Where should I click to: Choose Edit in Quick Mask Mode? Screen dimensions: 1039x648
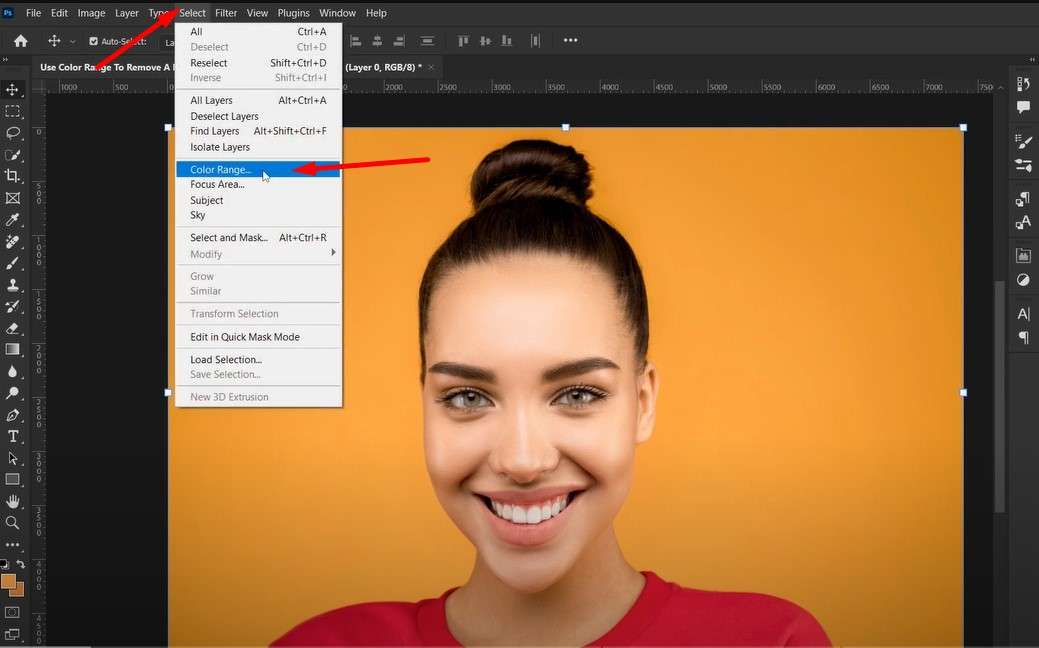(258, 337)
